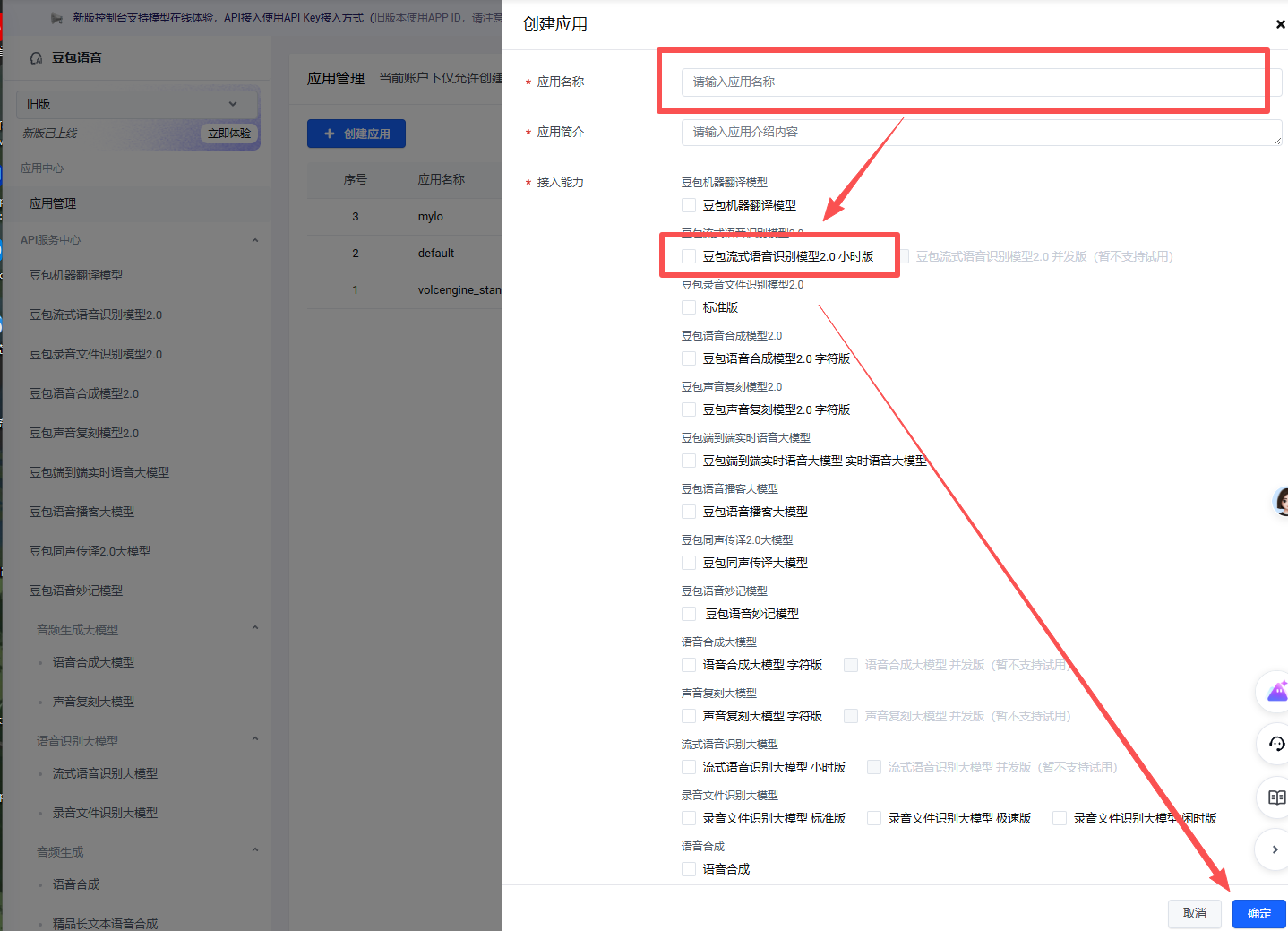Collapse 语音识别大模型 group
This screenshot has height=931, width=1288.
(255, 739)
